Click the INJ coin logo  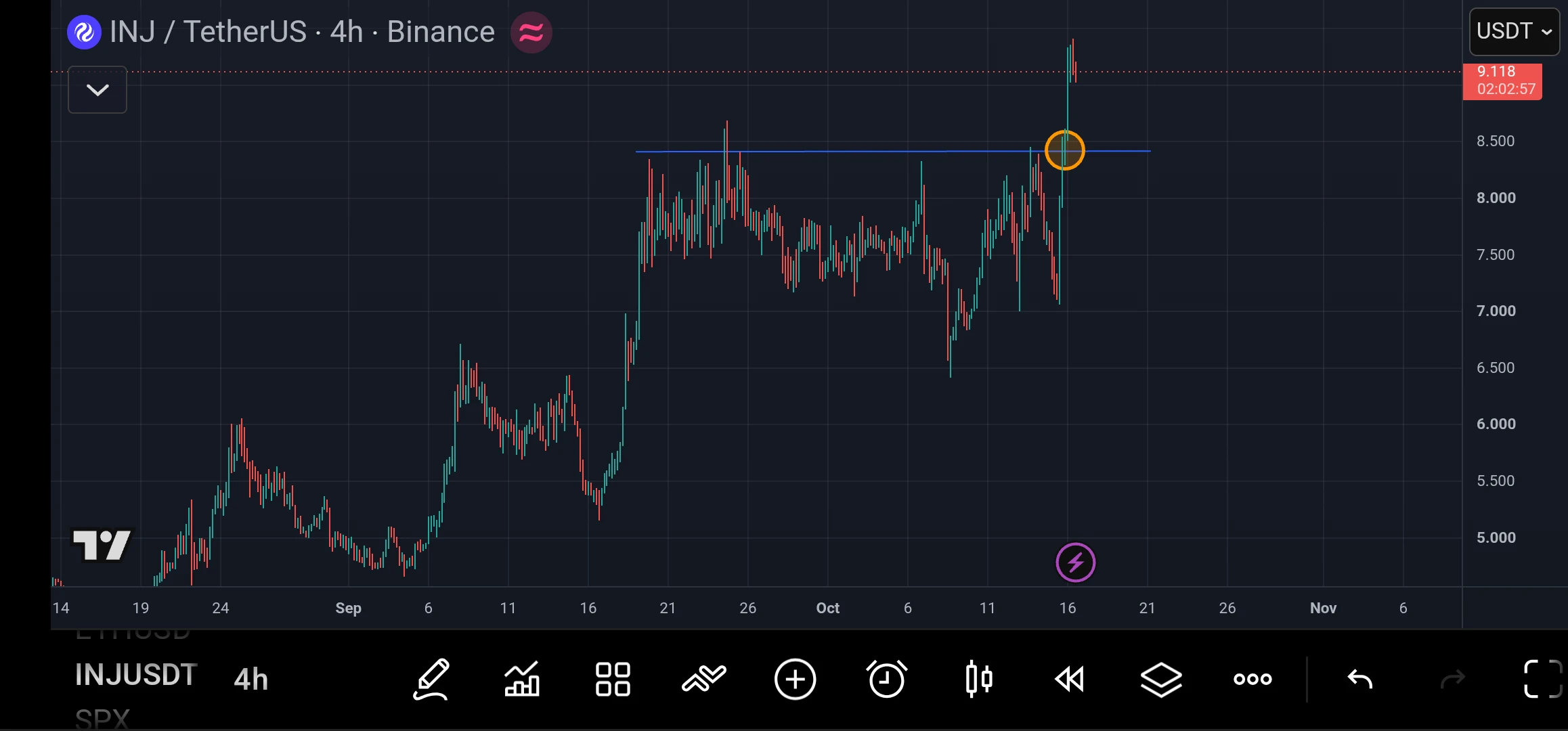[84, 32]
